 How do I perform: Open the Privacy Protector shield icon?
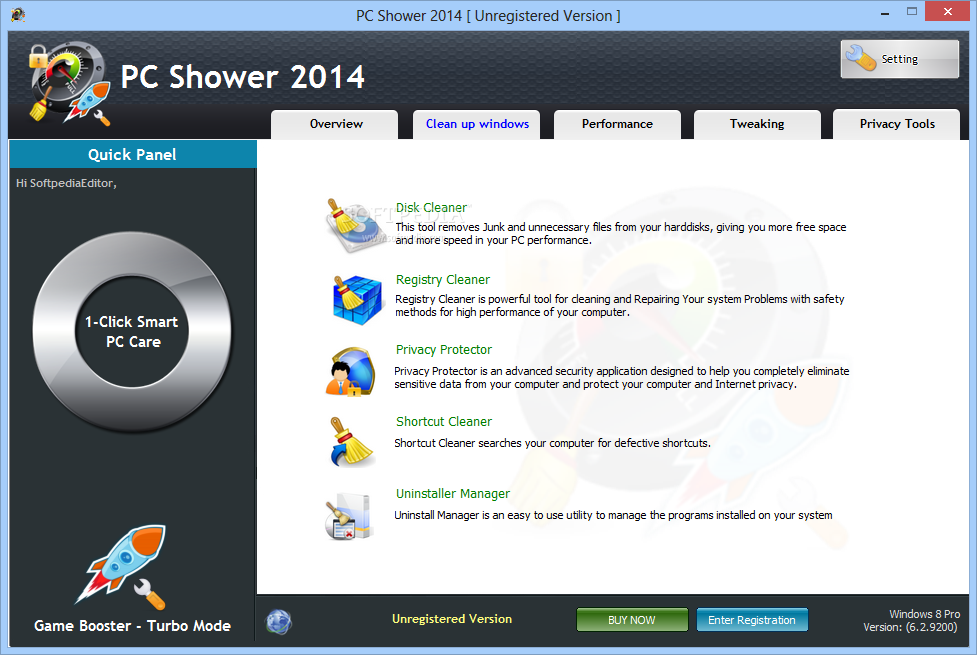pyautogui.click(x=351, y=372)
